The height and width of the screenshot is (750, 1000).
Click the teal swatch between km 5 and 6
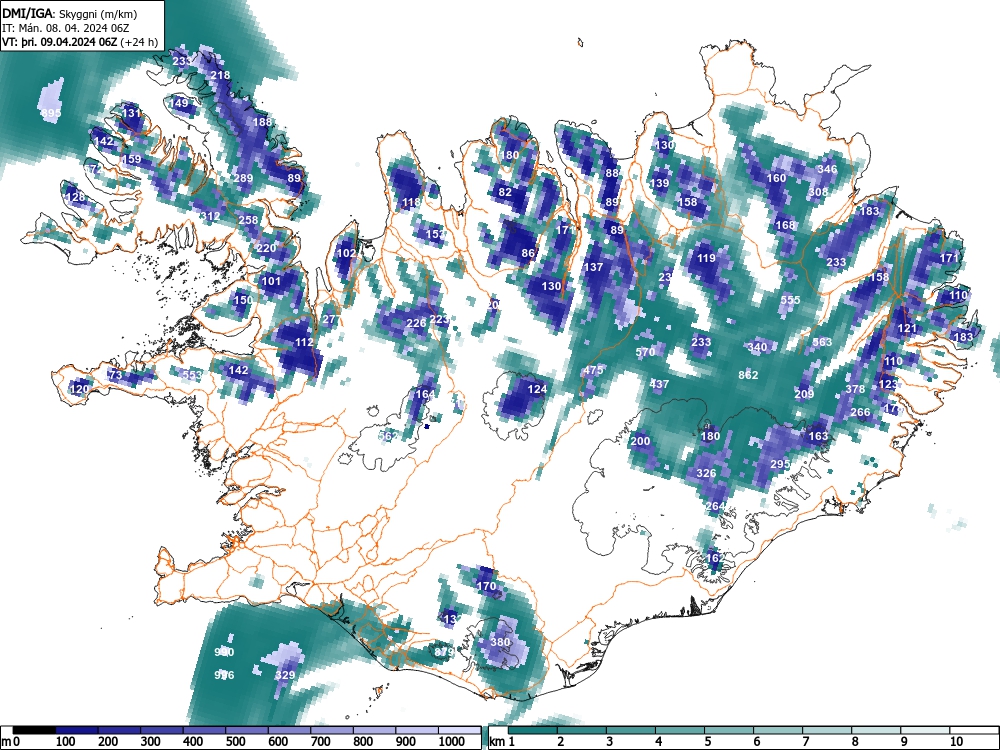coord(728,730)
